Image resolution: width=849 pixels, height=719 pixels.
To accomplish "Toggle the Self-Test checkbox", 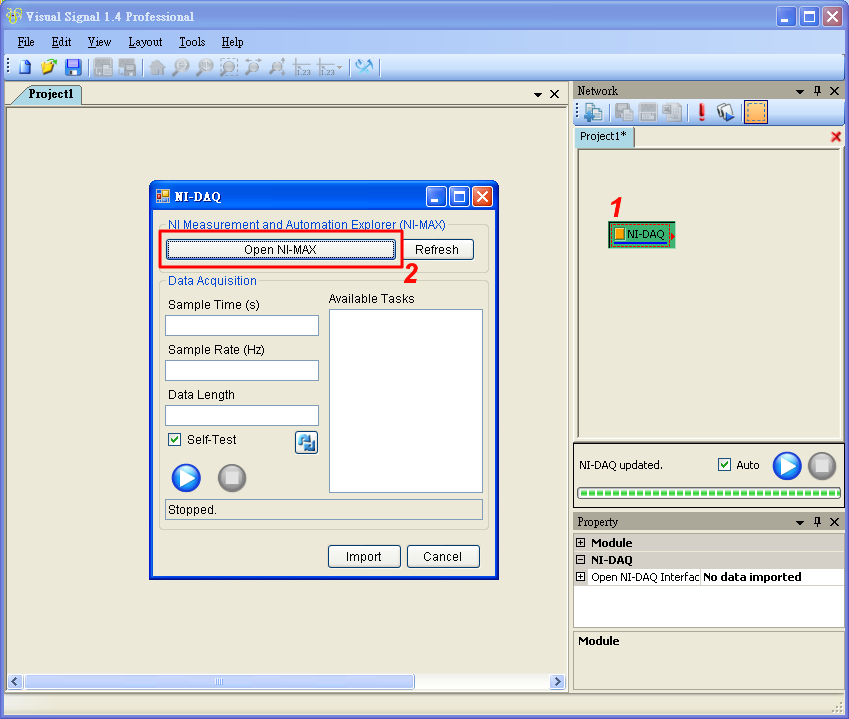I will click(174, 440).
